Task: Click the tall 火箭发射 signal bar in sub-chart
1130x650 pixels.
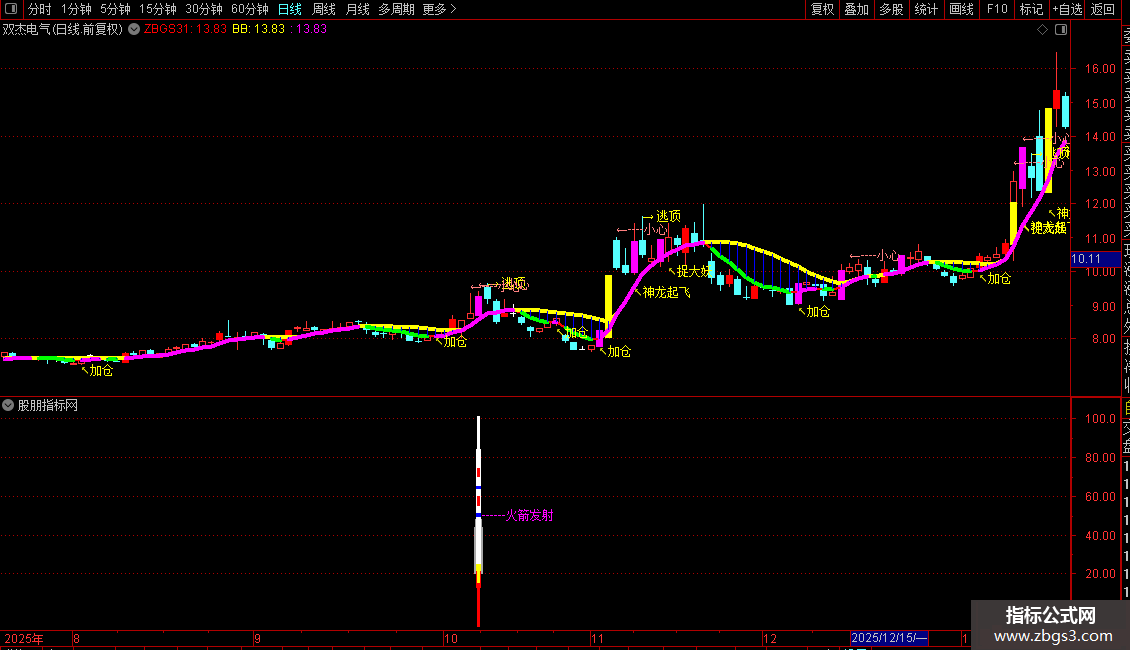Action: [x=479, y=520]
